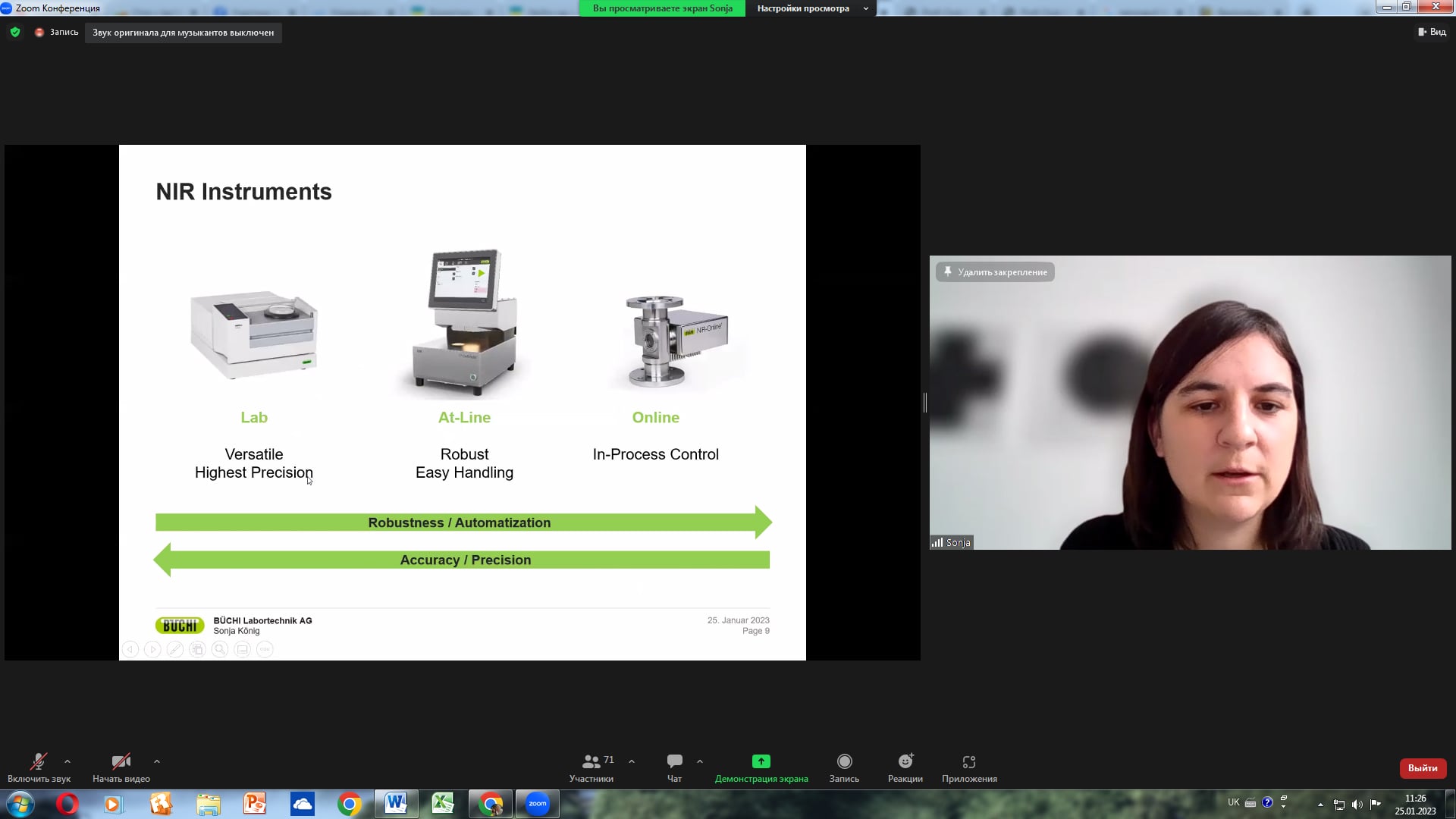The image size is (1456, 819).
Task: Open the Windows Start menu orb
Action: [20, 804]
